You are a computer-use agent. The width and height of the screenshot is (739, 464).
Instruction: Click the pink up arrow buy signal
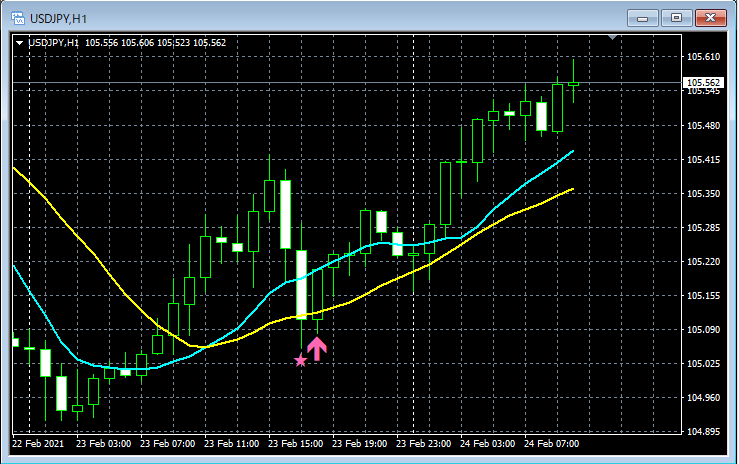pos(317,349)
